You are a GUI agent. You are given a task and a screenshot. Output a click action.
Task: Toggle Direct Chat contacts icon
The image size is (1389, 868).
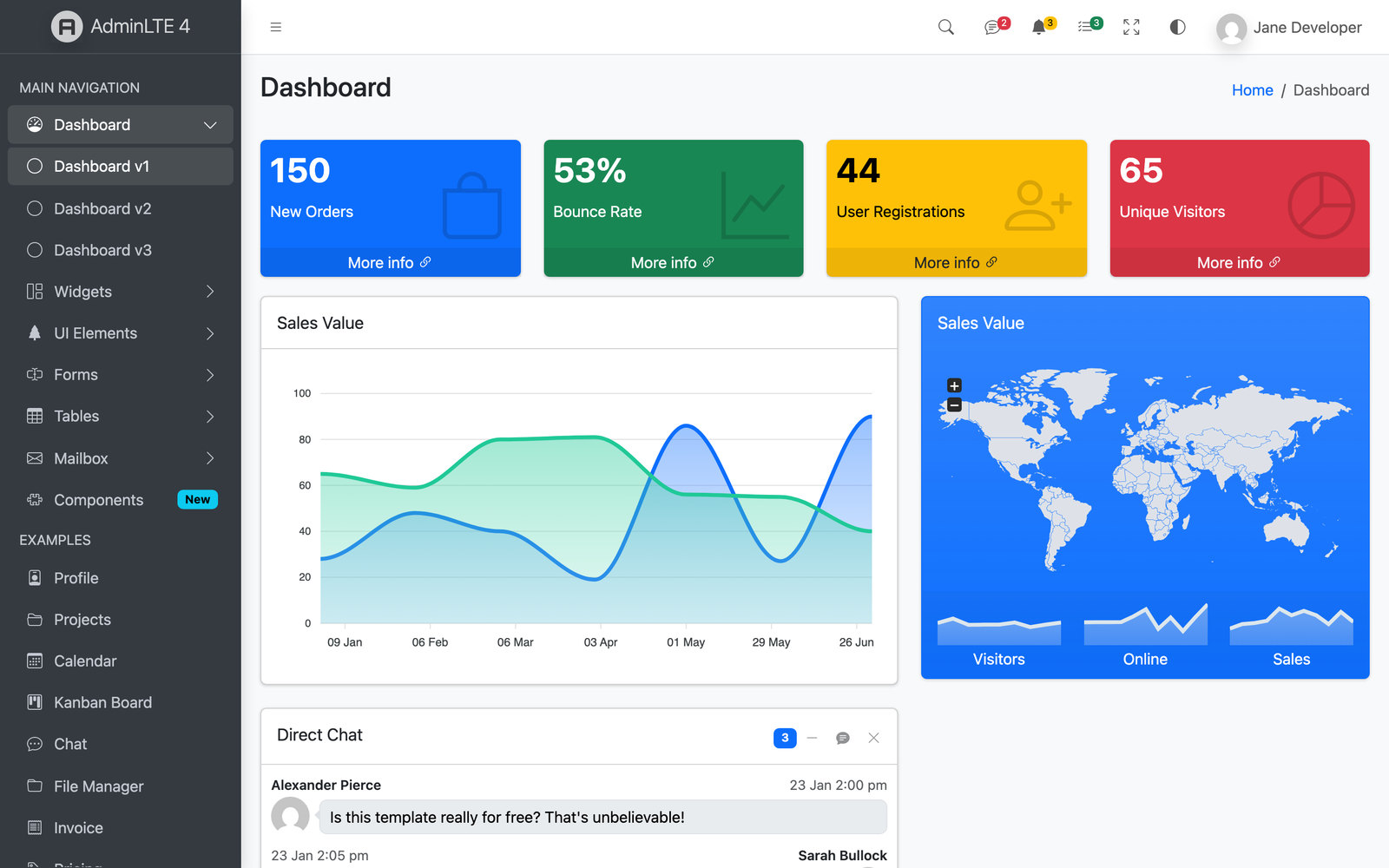pyautogui.click(x=842, y=738)
